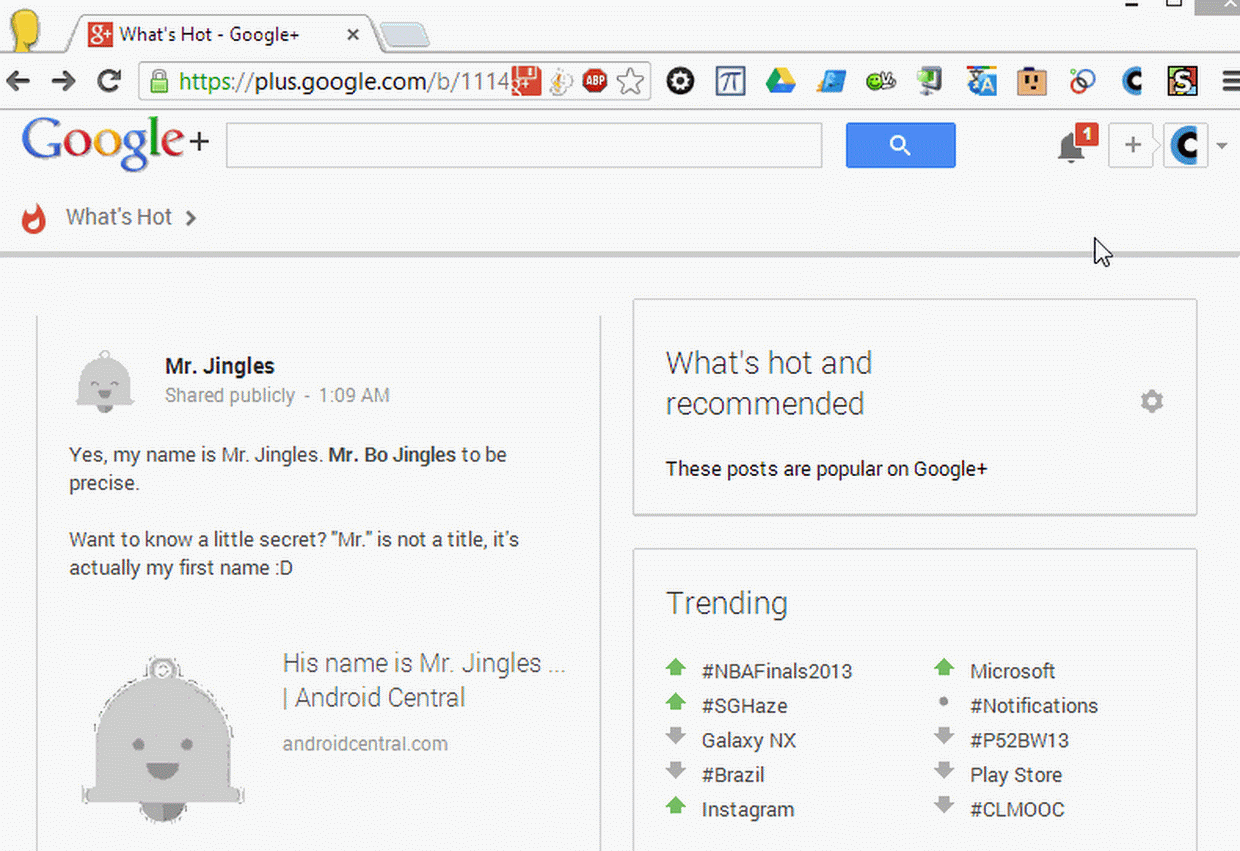Click the pi symbol extension icon
Screen dimensions: 1240x851
point(731,81)
